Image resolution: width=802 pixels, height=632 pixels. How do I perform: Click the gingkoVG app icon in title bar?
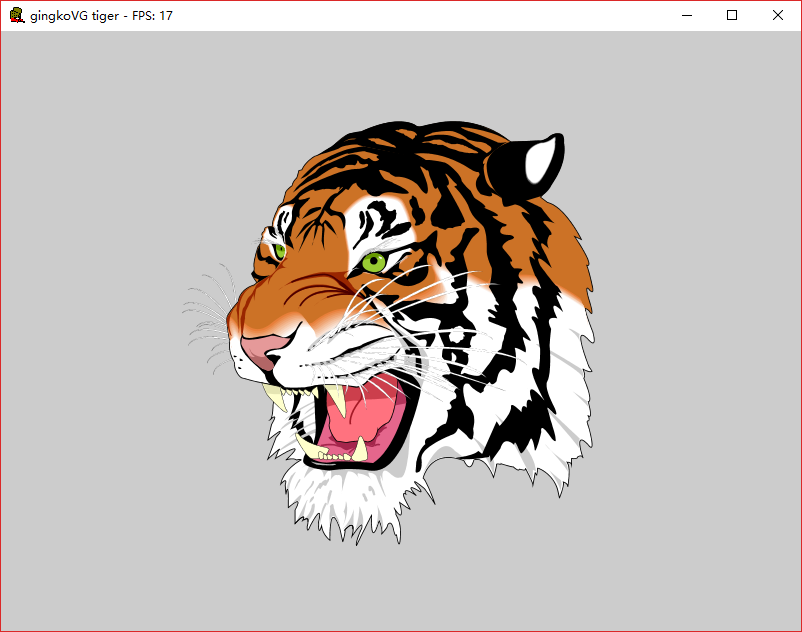click(x=17, y=15)
